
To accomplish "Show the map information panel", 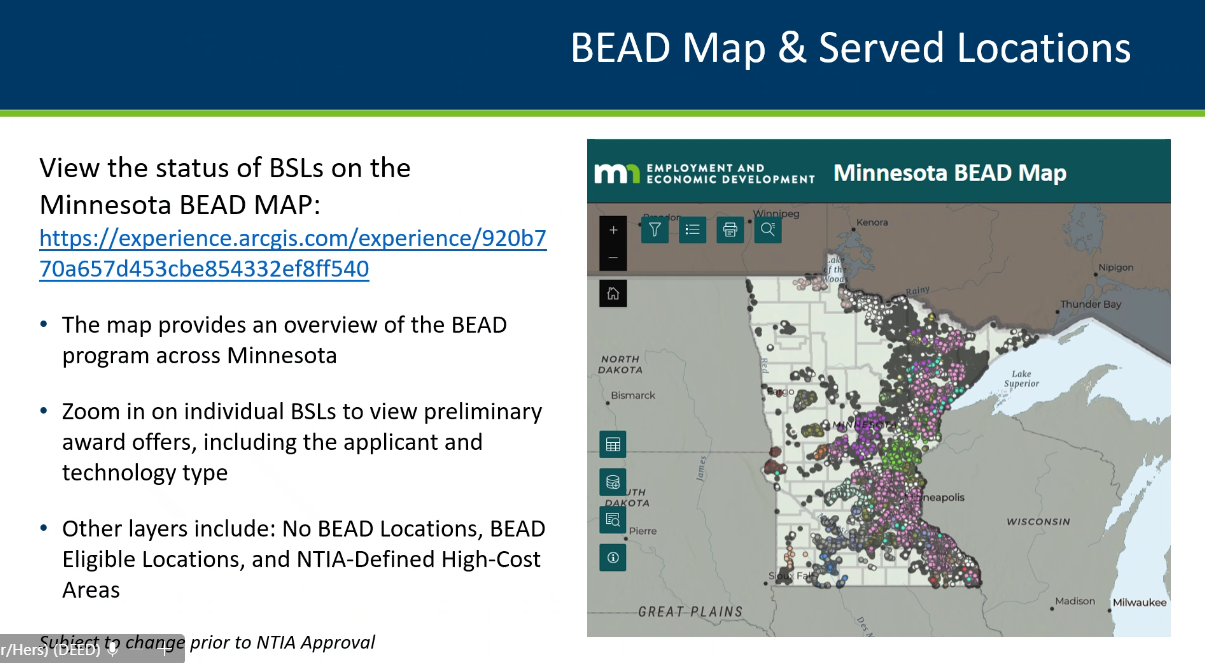I will pos(613,557).
